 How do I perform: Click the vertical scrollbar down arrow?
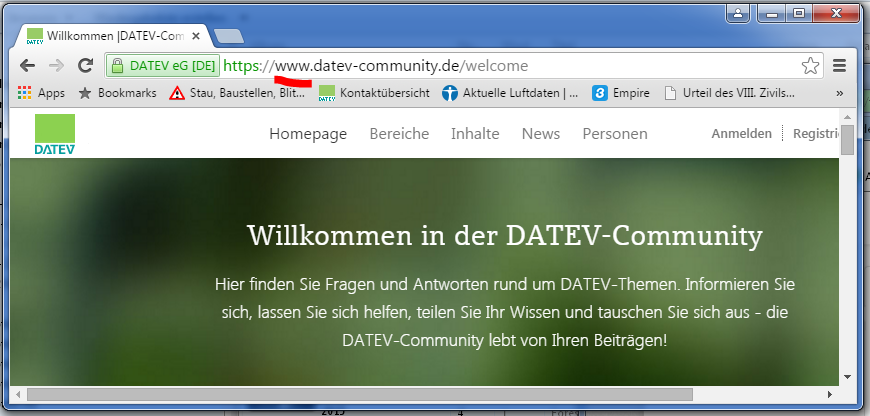(847, 377)
